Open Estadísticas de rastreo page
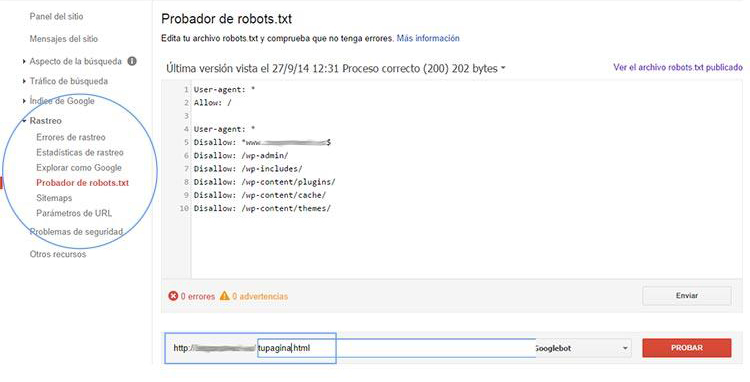The height and width of the screenshot is (382, 750). (80, 153)
